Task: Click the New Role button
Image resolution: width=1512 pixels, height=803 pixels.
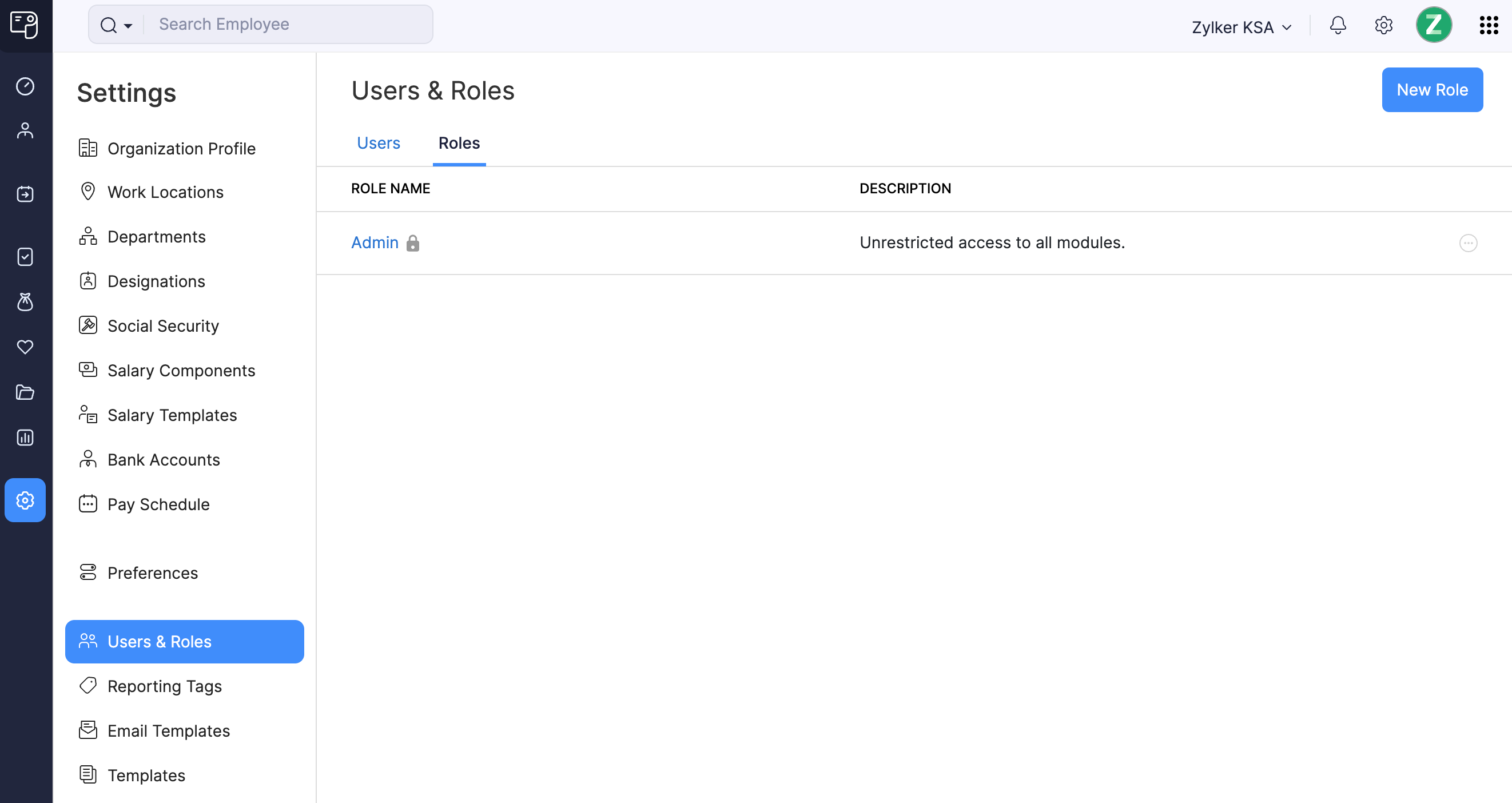Action: [1432, 89]
